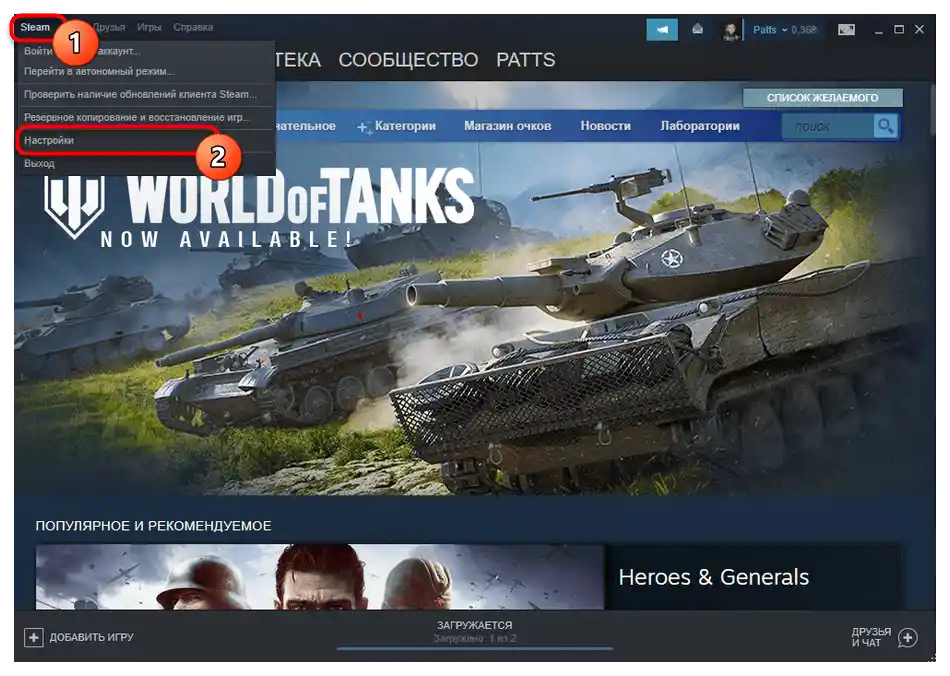Choose Резервное копирование и восстановление игр
The image size is (950, 676).
147,118
